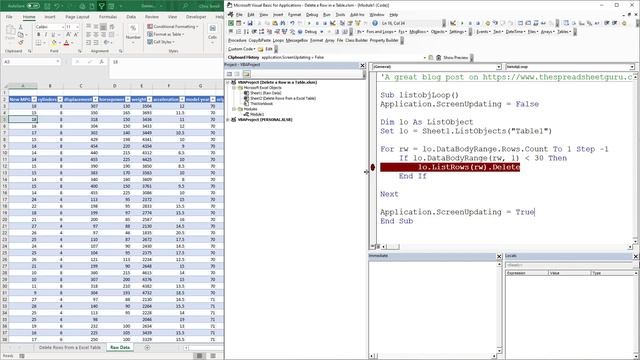Open VBA editor Debug menu
Image resolution: width=640 pixels, height=360 pixels.
pyautogui.click(x=312, y=15)
